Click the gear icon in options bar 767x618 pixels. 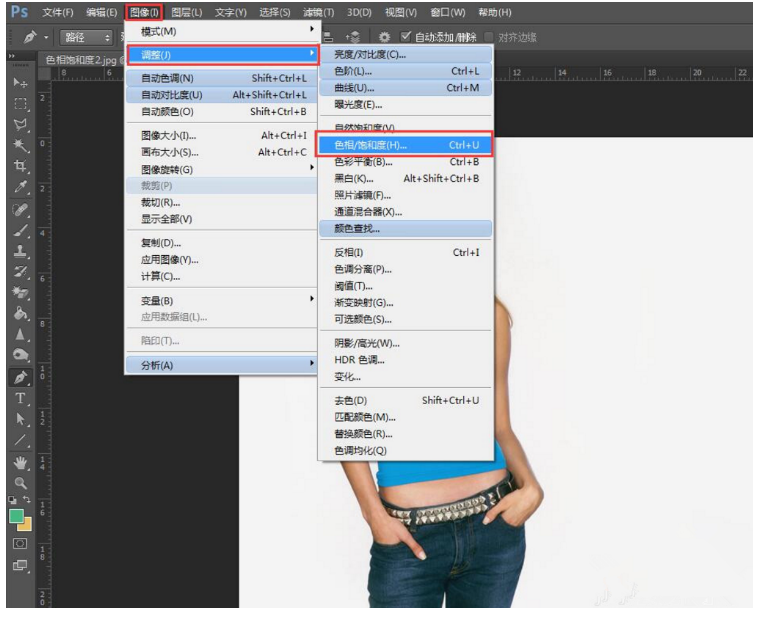pos(384,37)
